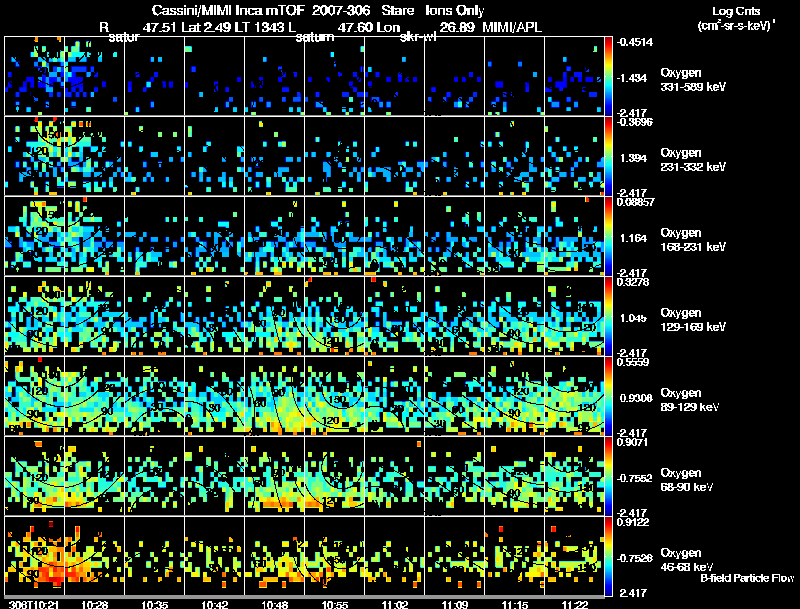800x609 pixels.
Task: Open the 168-231 keV panel at 10:28
Action: tap(94, 236)
